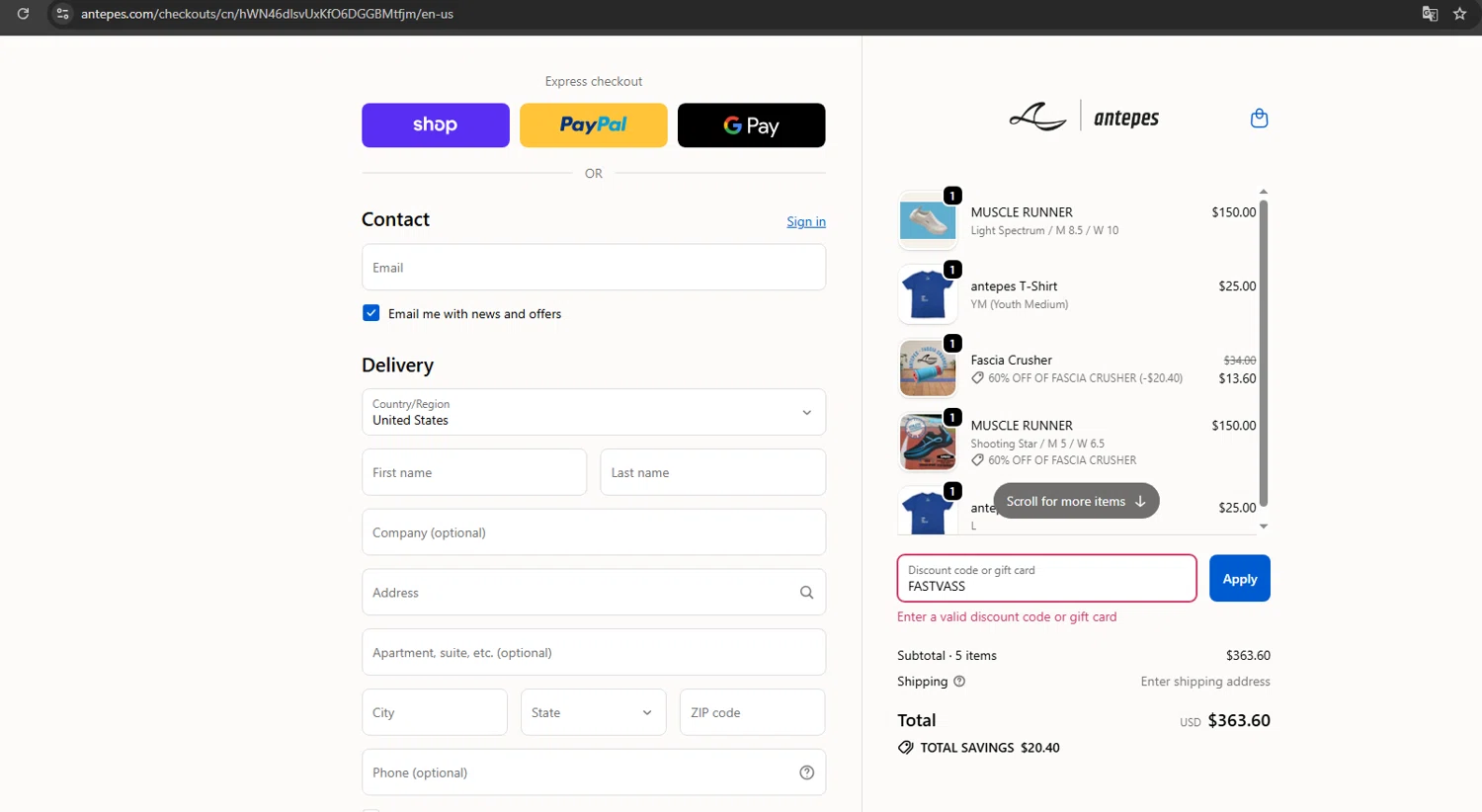Click the '60% OFF OF FASCIA CRUSHER (-$20.40)' text
Screen dimensions: 1482x812
[1085, 378]
